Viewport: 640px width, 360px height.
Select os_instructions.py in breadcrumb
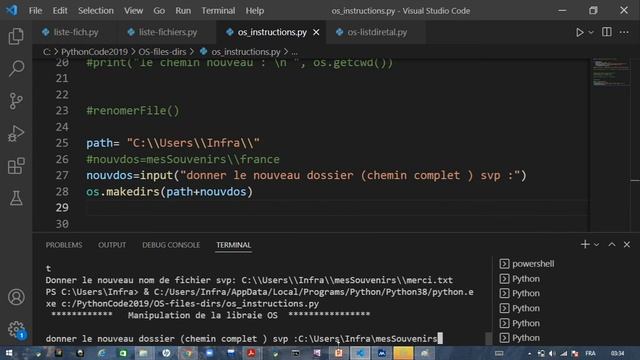[x=246, y=52]
